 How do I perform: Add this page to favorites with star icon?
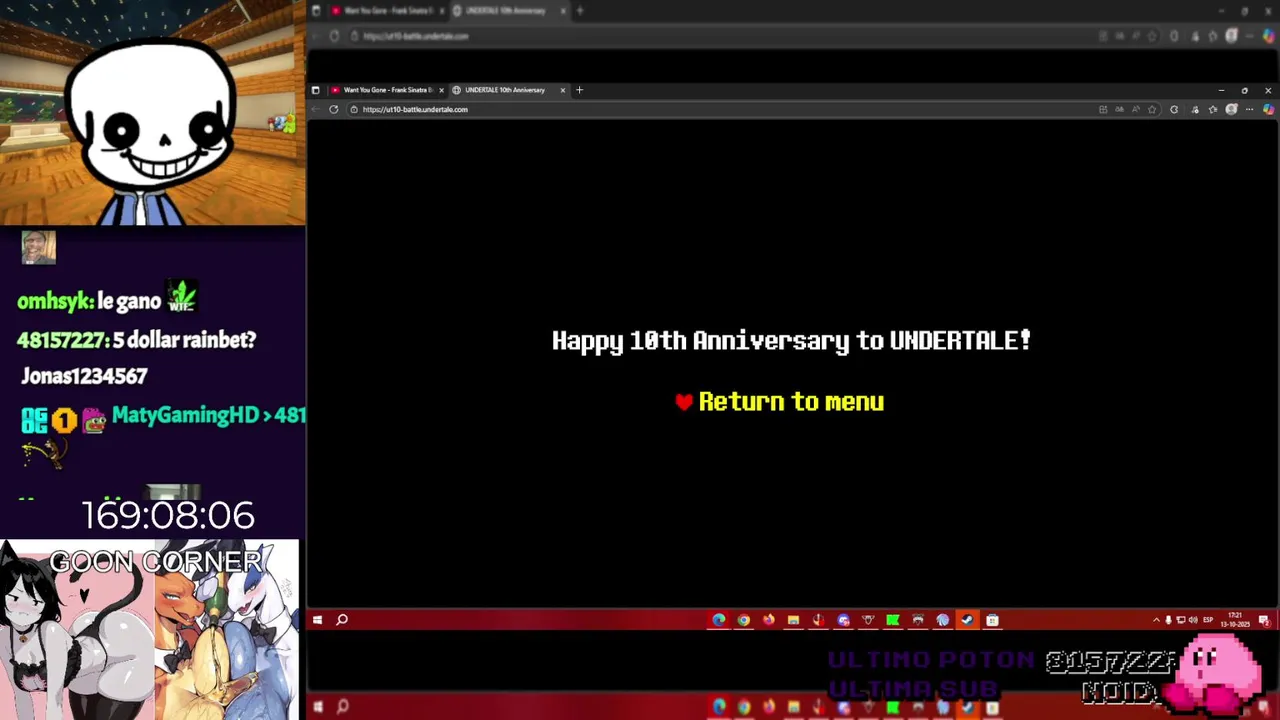[1152, 109]
